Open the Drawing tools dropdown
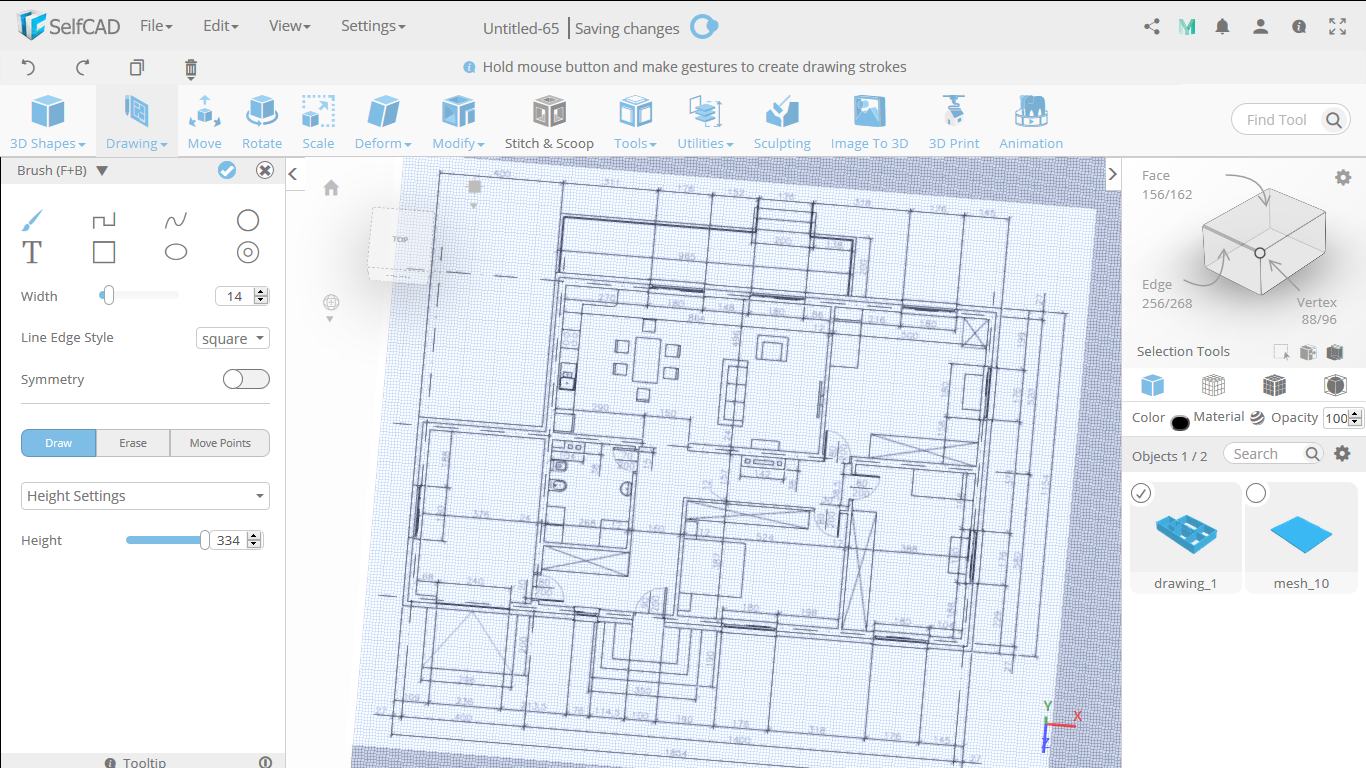 point(137,122)
